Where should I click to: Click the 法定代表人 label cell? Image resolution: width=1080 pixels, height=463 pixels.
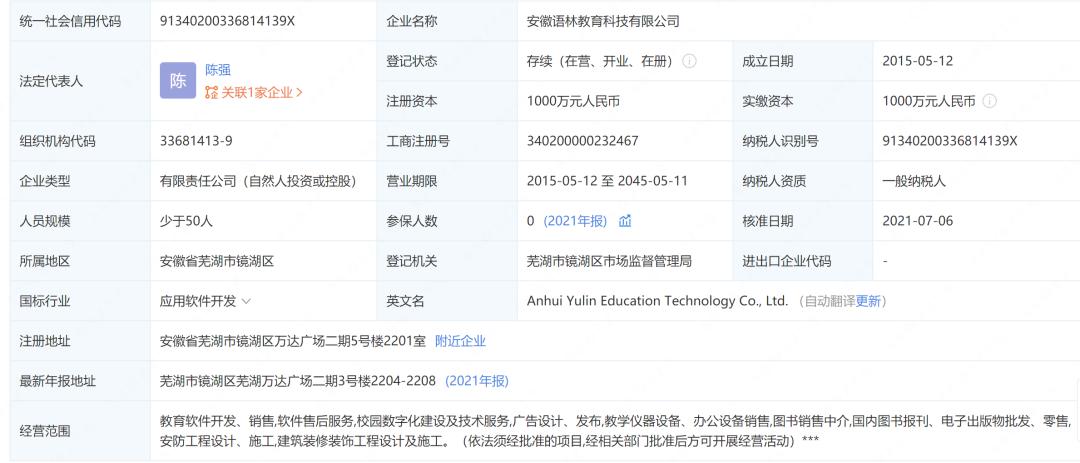[80, 81]
